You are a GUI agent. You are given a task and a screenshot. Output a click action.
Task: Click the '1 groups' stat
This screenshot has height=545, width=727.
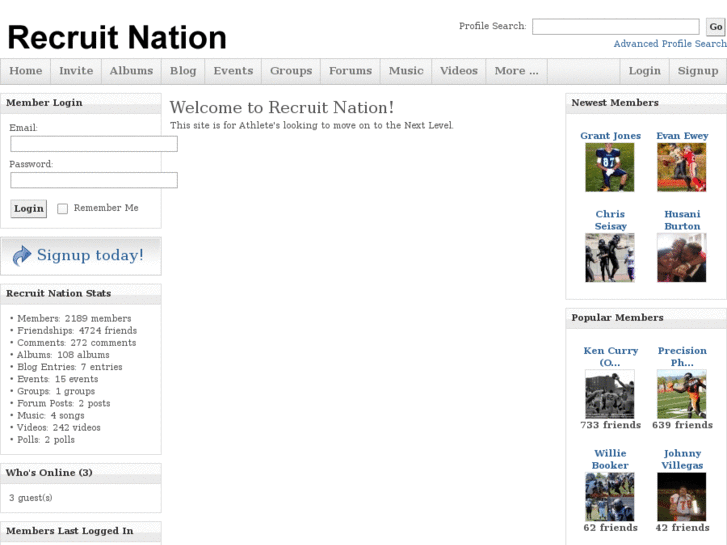[x=75, y=391]
